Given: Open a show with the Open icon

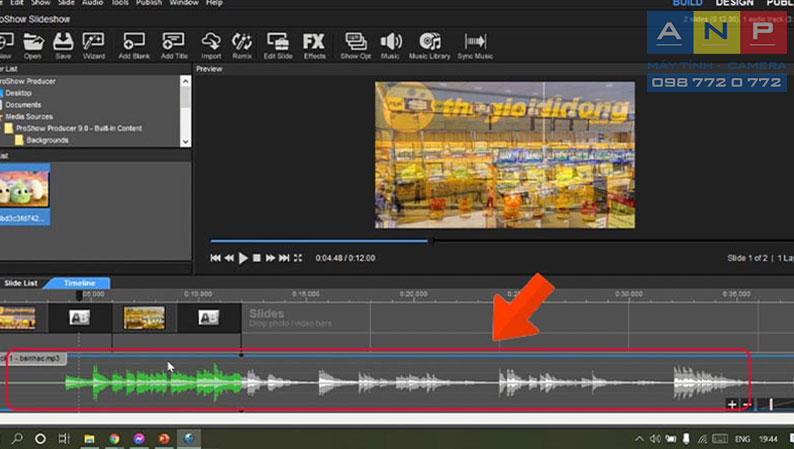Looking at the screenshot, I should (32, 46).
